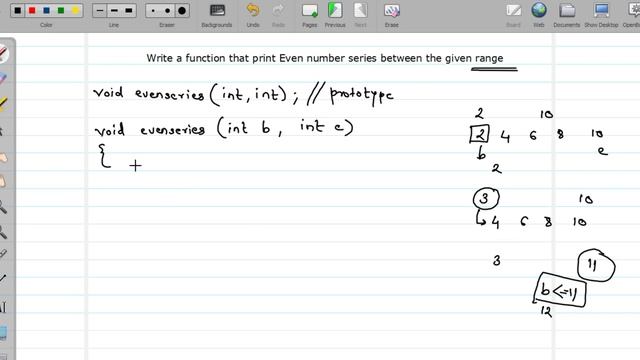Screen dimensions: 640x360
Task: Activate the Zoom out tool
Action: [x=3, y=232]
